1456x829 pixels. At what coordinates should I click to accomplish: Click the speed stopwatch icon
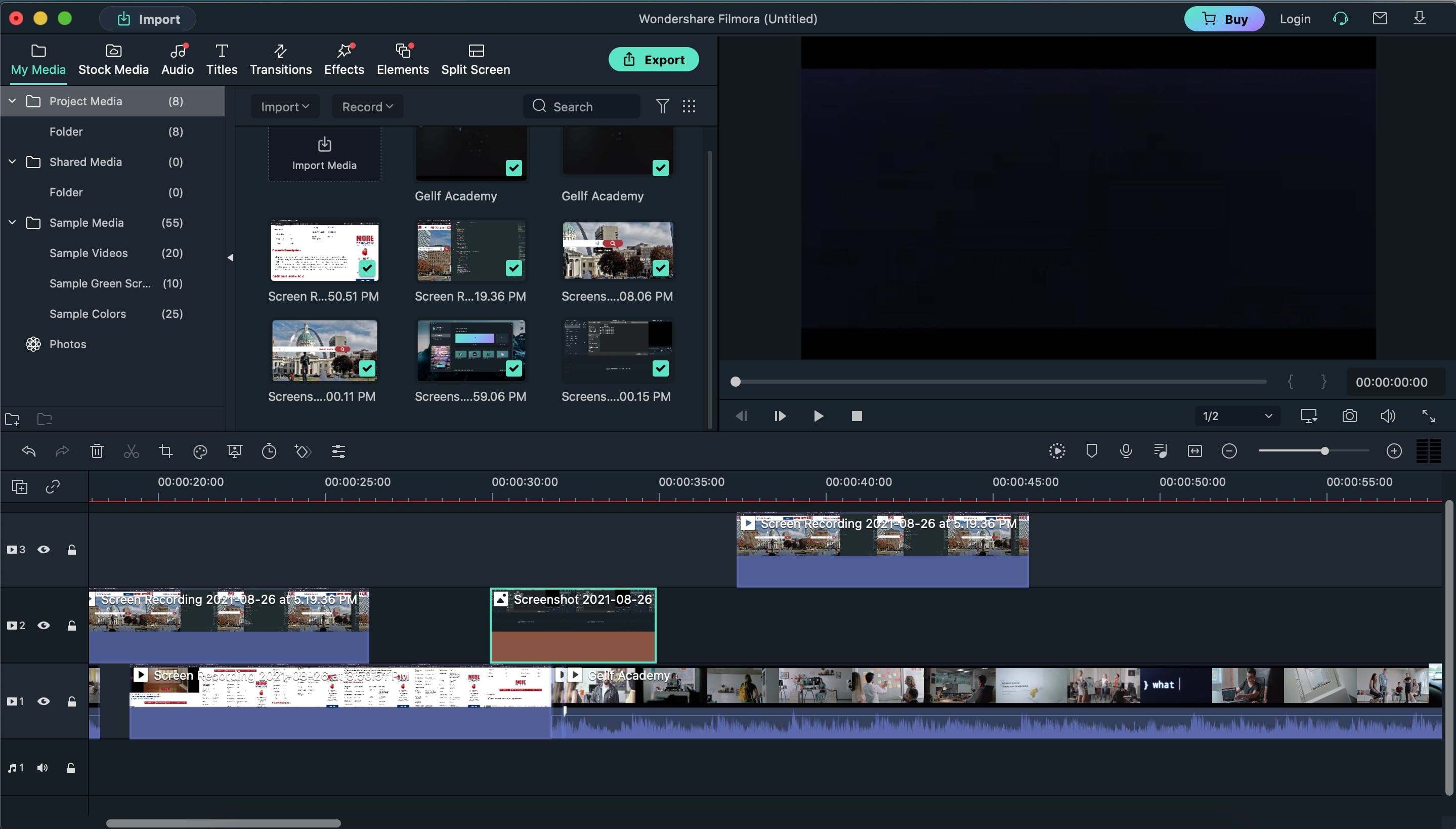tap(269, 451)
